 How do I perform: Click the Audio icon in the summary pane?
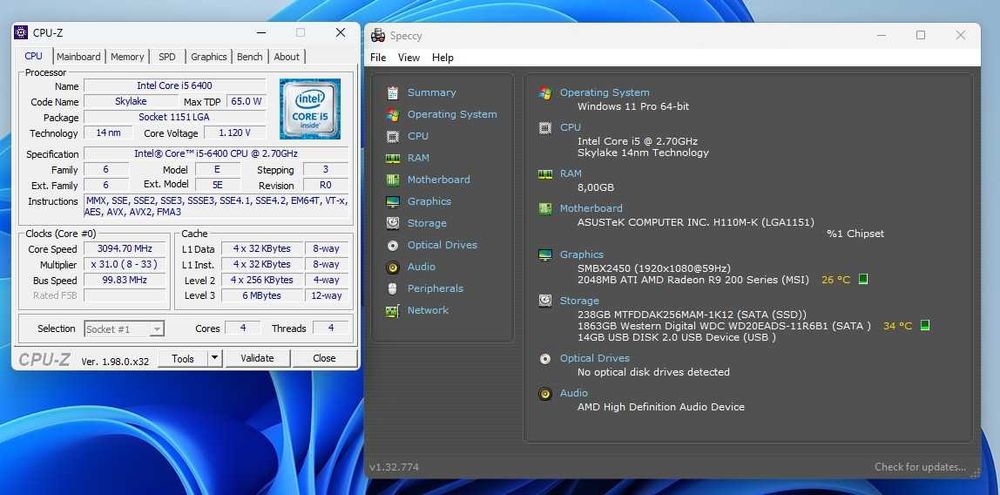tap(545, 393)
